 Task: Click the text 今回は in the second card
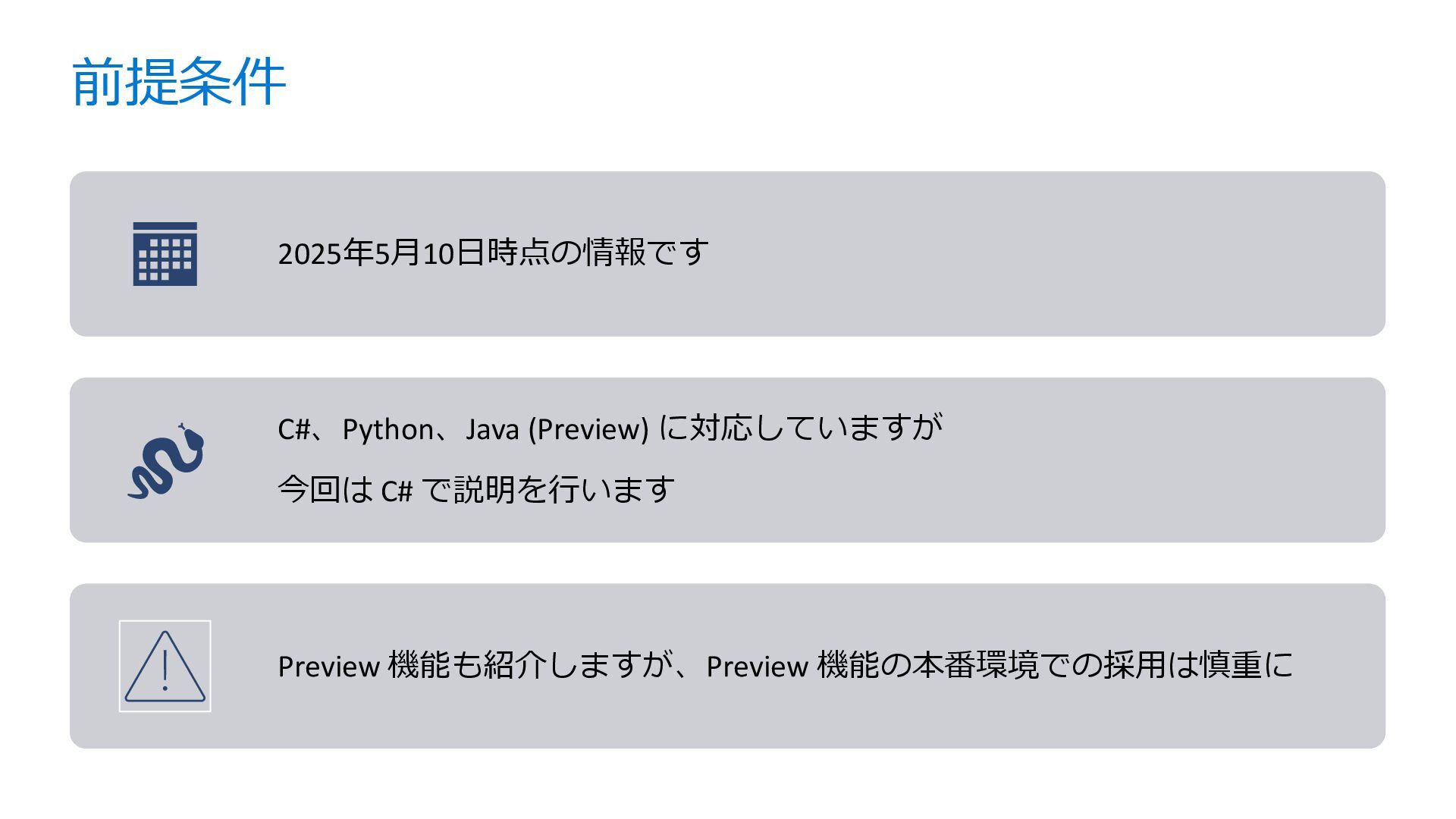point(325,490)
